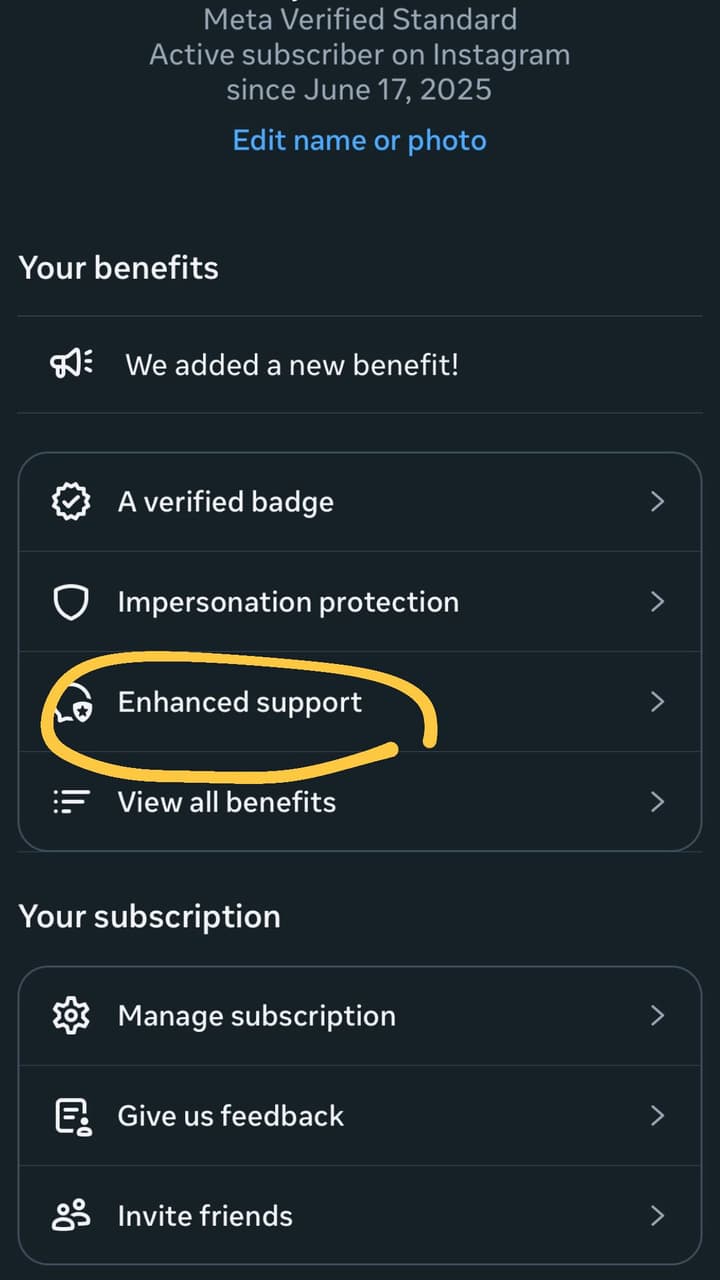Expand the View all benefits chevron
Screen dimensions: 720x1280
click(x=657, y=802)
